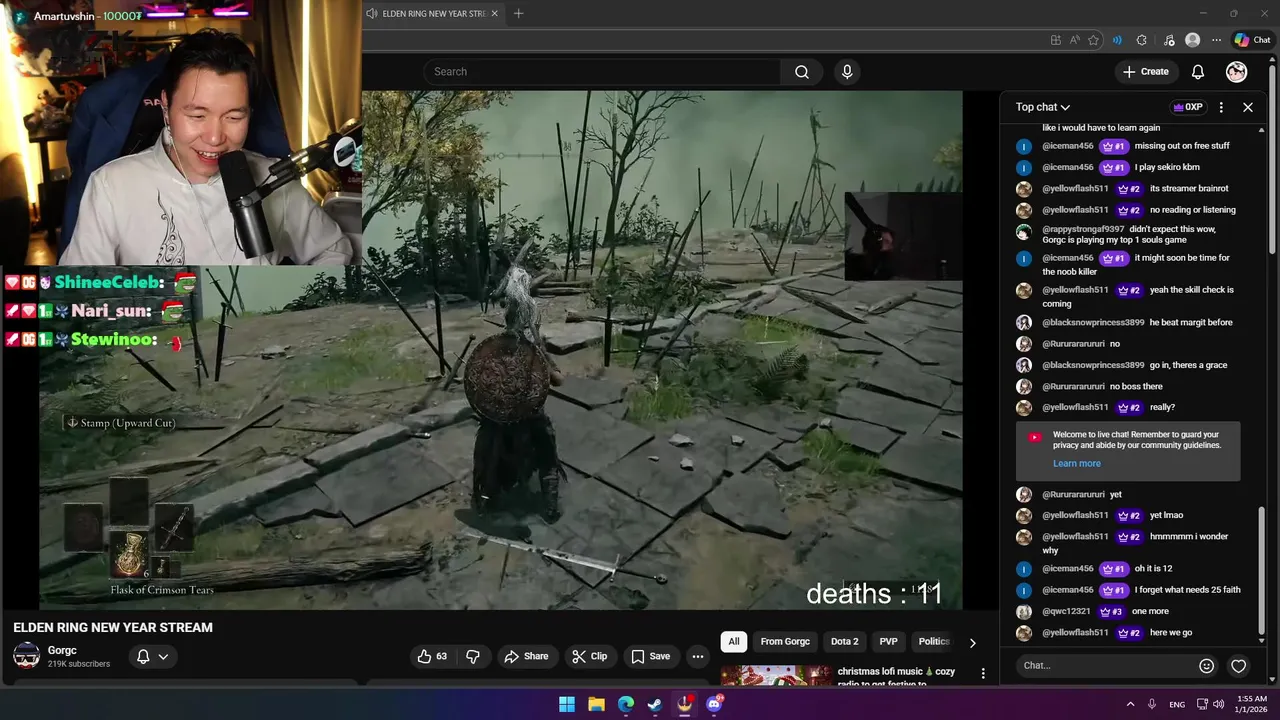Open Gorgc channel avatar
This screenshot has width=1280, height=720.
(26, 656)
